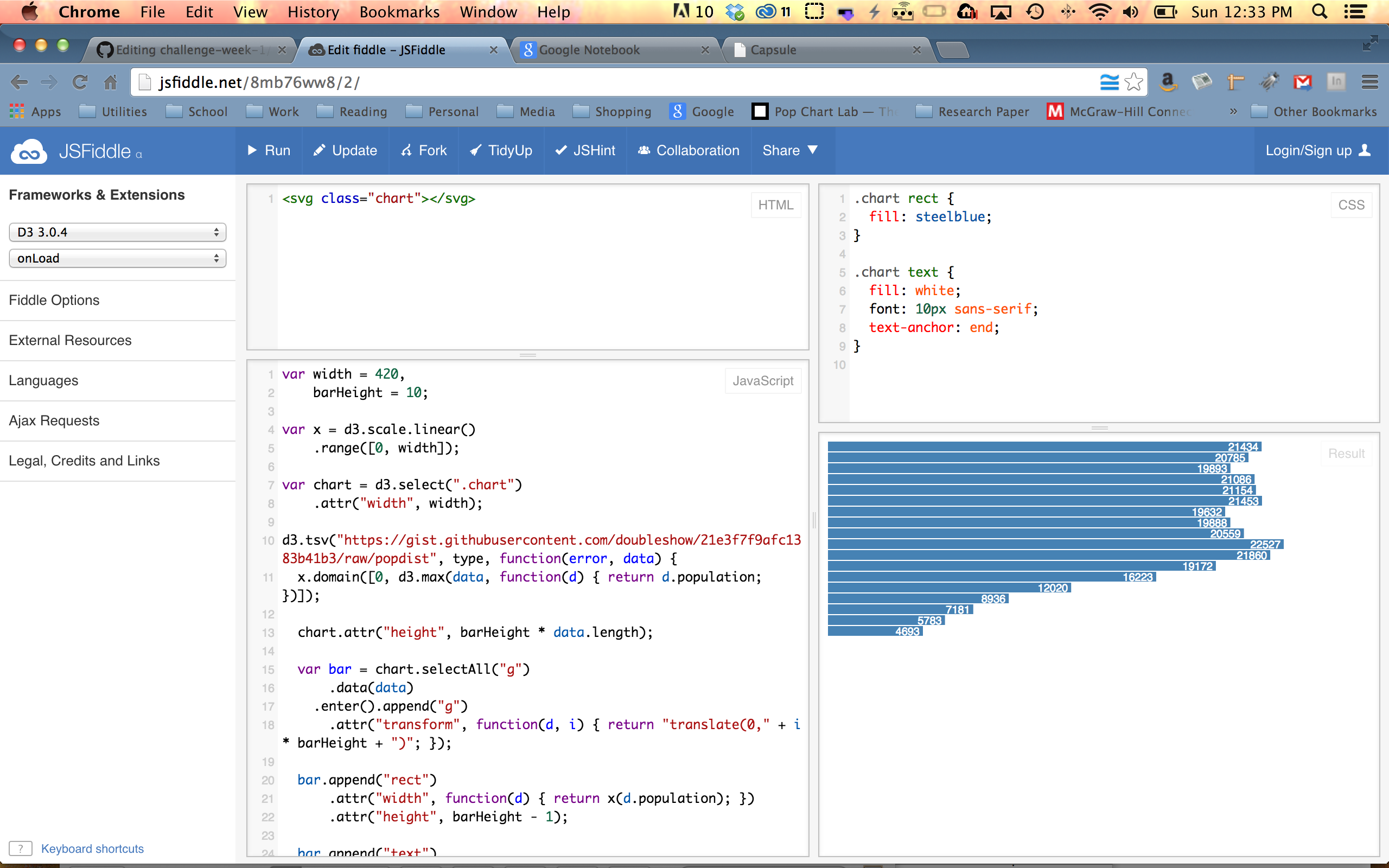Close the Google Notebook tab
This screenshot has width=1389, height=868.
pos(705,50)
